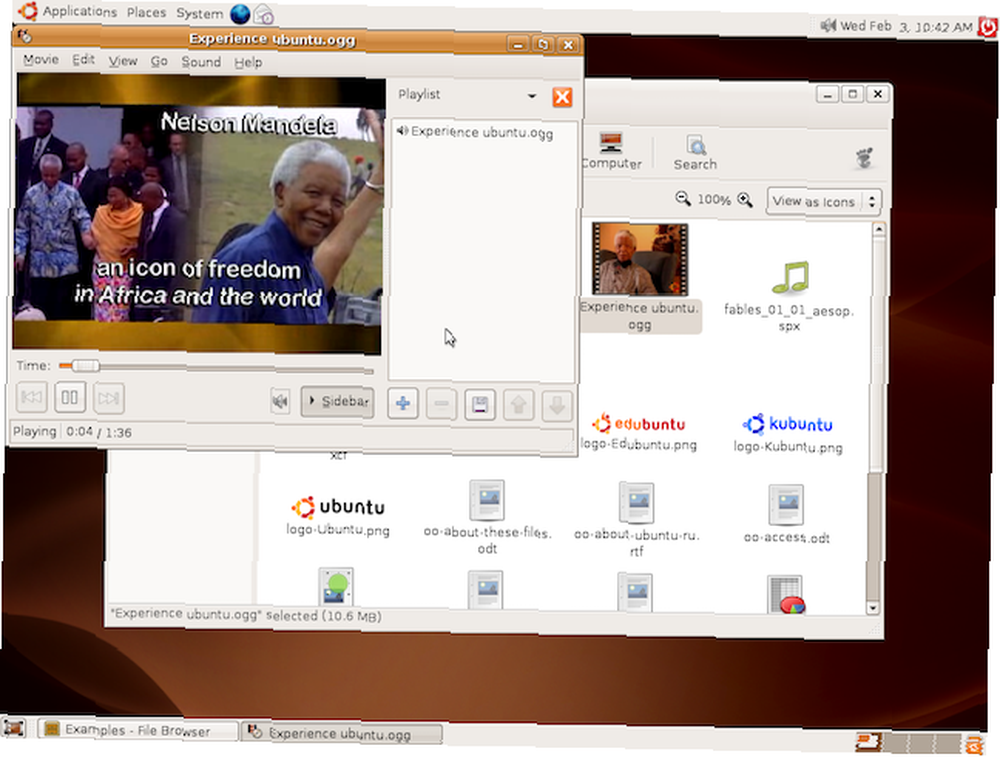Select logo-Edubuntu.png file
The height and width of the screenshot is (757, 1000).
pos(638,432)
